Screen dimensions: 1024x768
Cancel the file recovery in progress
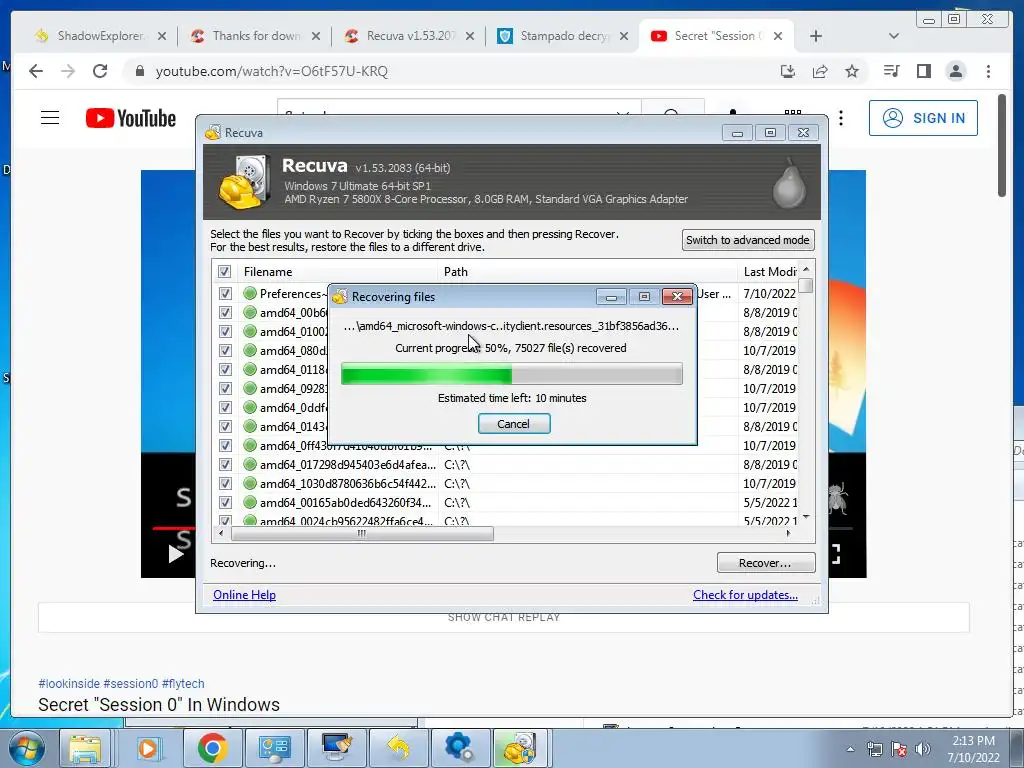coord(514,424)
